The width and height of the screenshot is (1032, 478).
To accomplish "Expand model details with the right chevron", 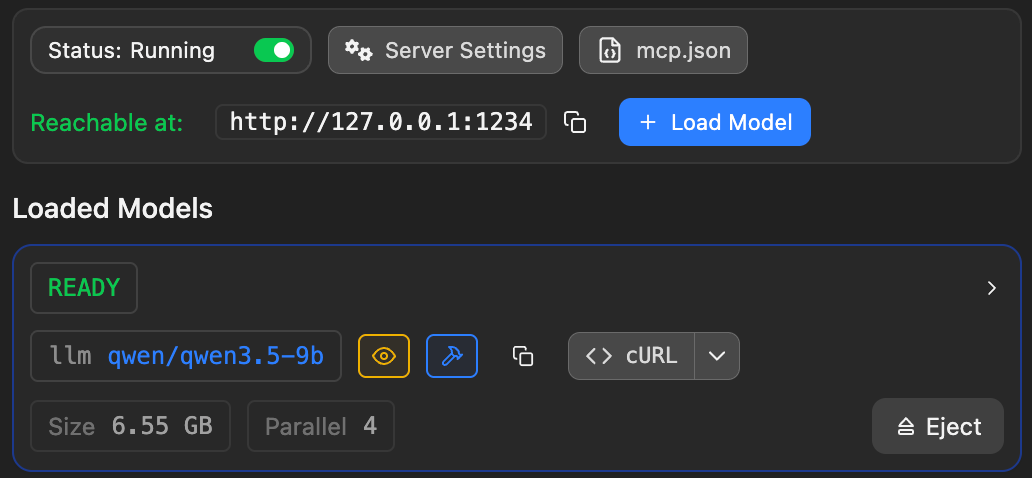I will coord(992,288).
